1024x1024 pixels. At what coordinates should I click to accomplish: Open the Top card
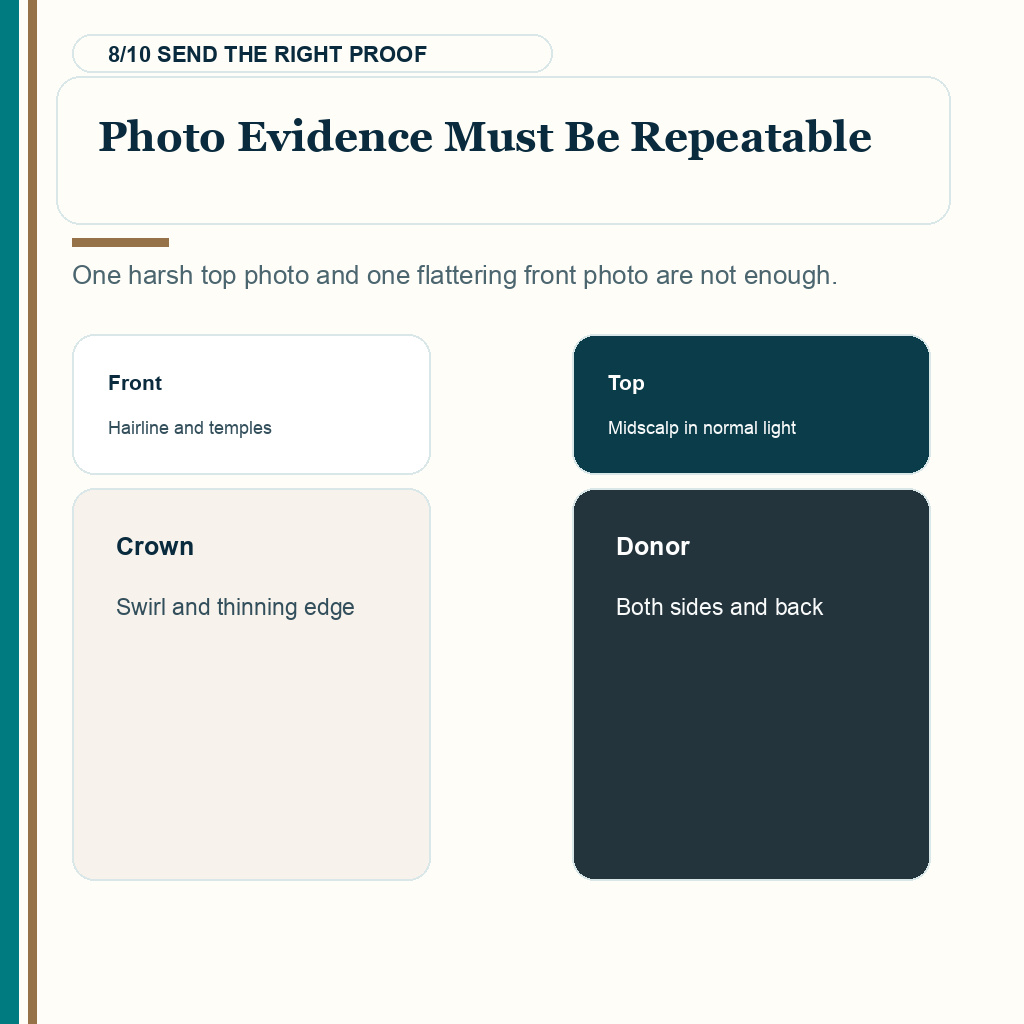pyautogui.click(x=751, y=404)
